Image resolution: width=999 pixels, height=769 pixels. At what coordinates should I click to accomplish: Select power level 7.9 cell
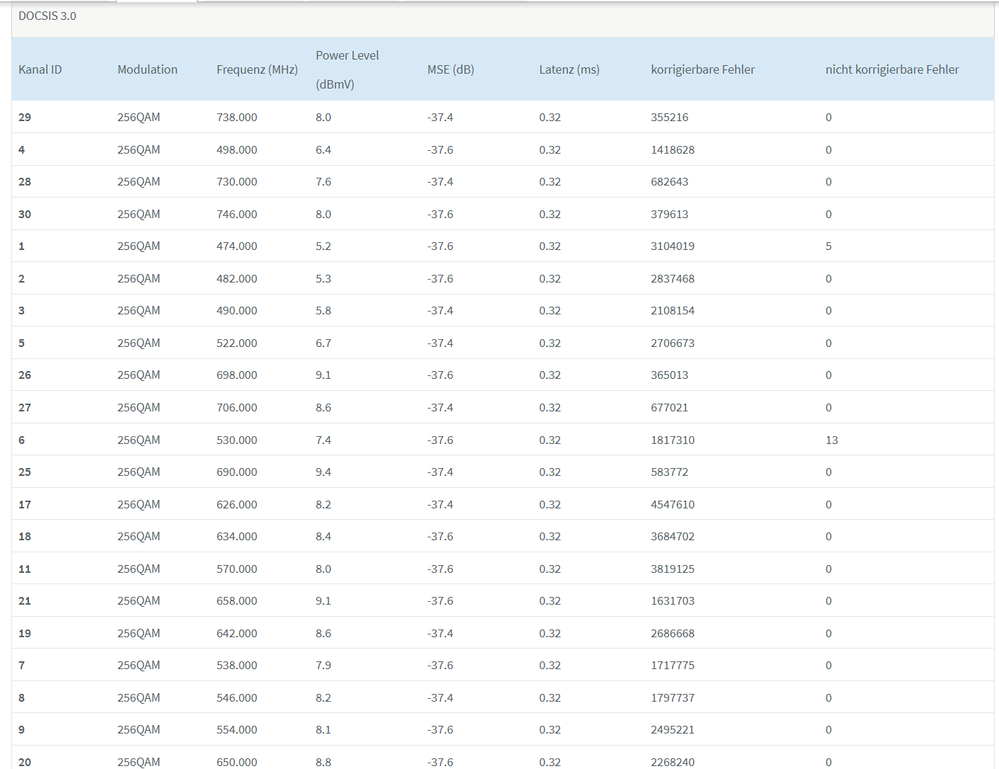click(323, 665)
